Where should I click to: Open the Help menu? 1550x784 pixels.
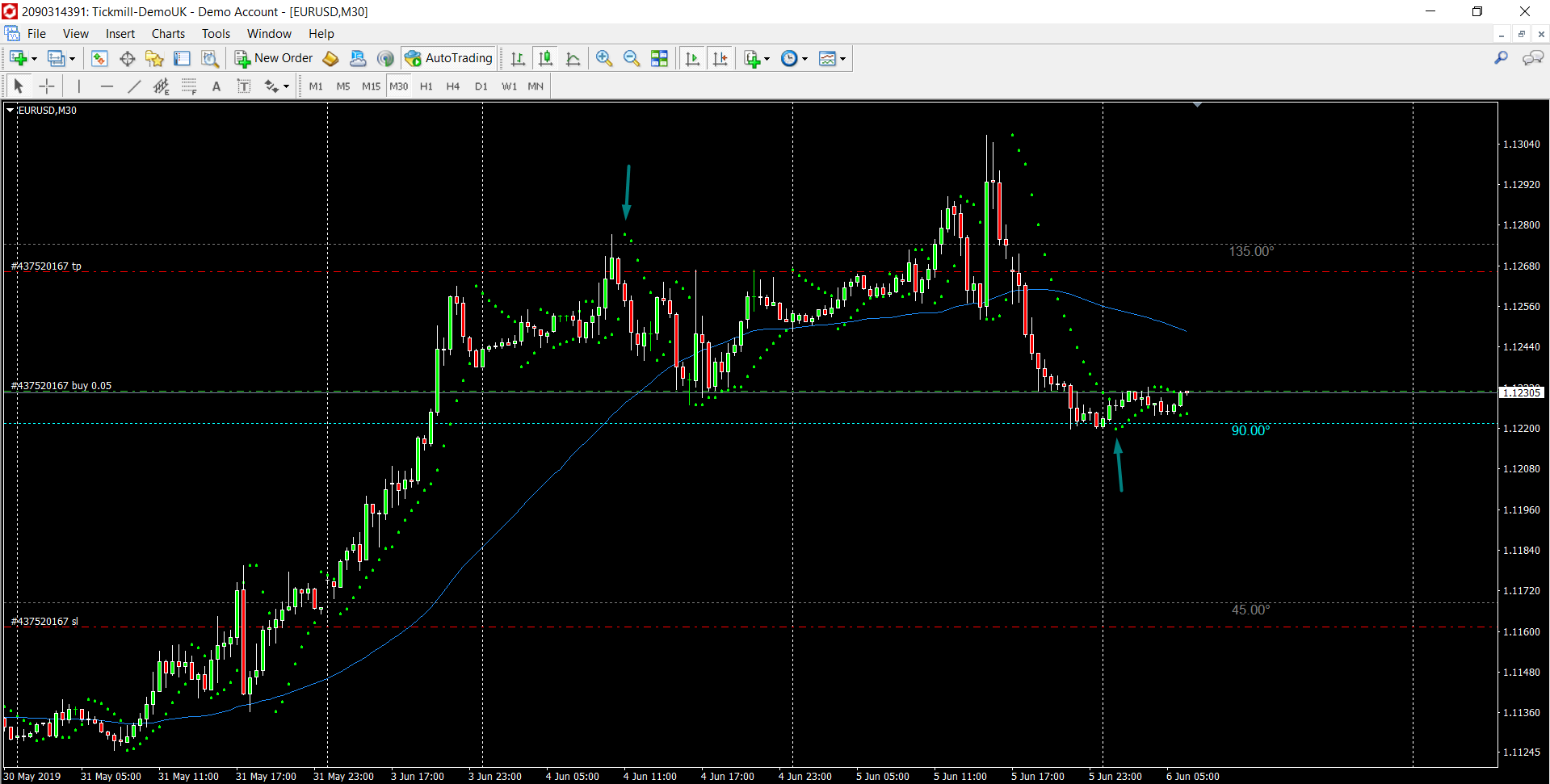tap(321, 34)
